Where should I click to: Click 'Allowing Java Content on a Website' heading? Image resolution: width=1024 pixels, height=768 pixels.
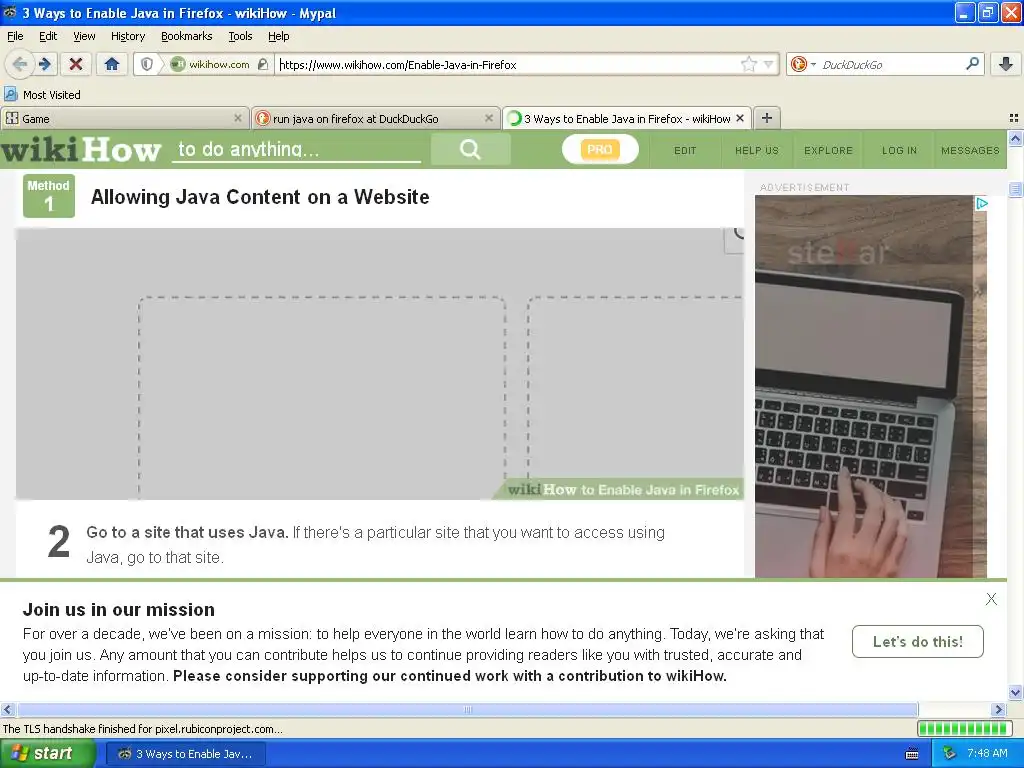[260, 197]
